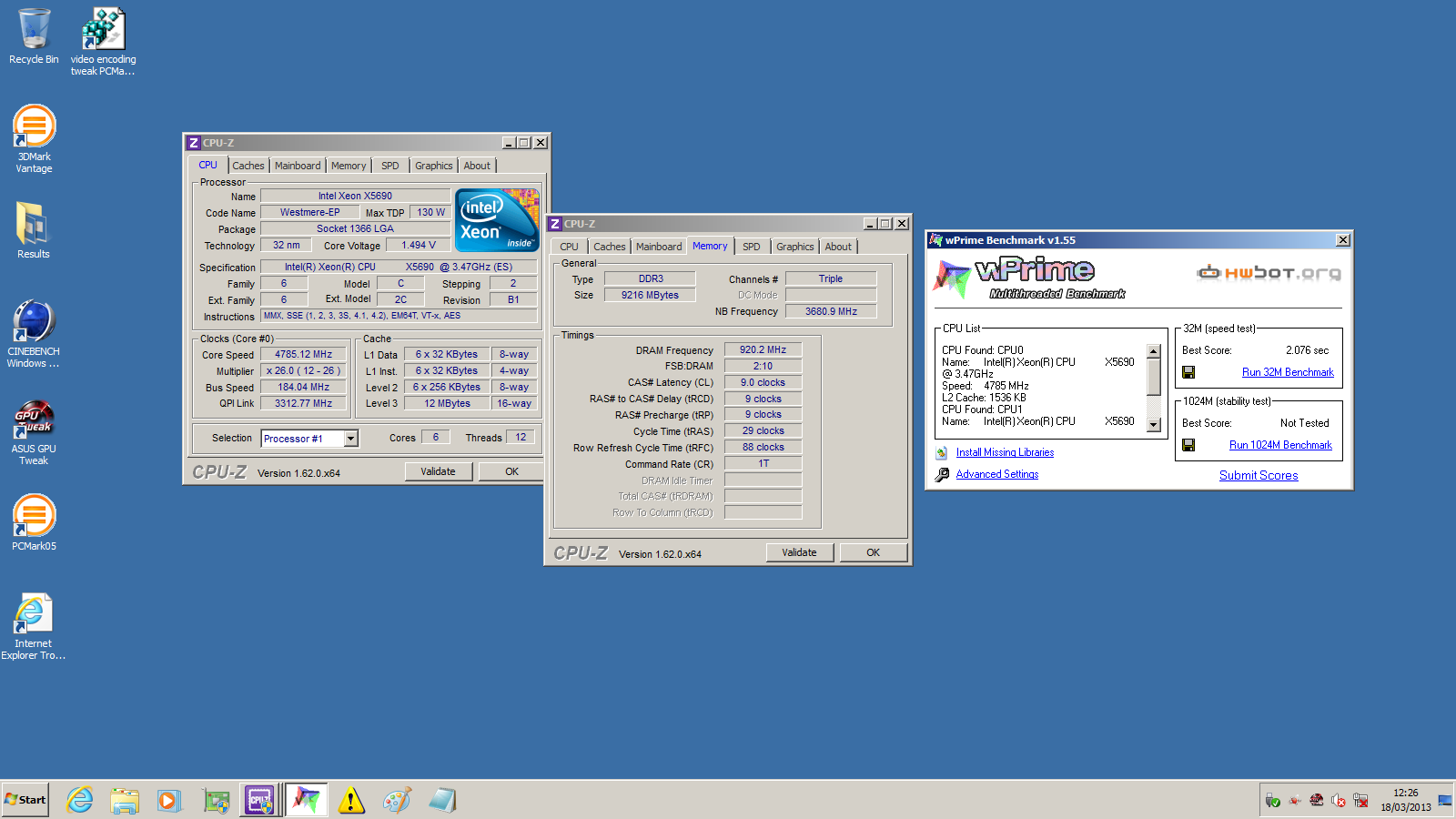The width and height of the screenshot is (1456, 819).
Task: Open About tab in Memory CPU-Z window
Action: tap(838, 247)
